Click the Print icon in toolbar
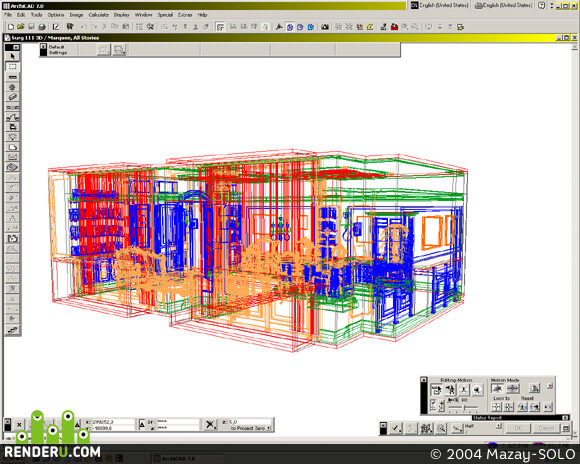580x464 pixels. coord(42,27)
